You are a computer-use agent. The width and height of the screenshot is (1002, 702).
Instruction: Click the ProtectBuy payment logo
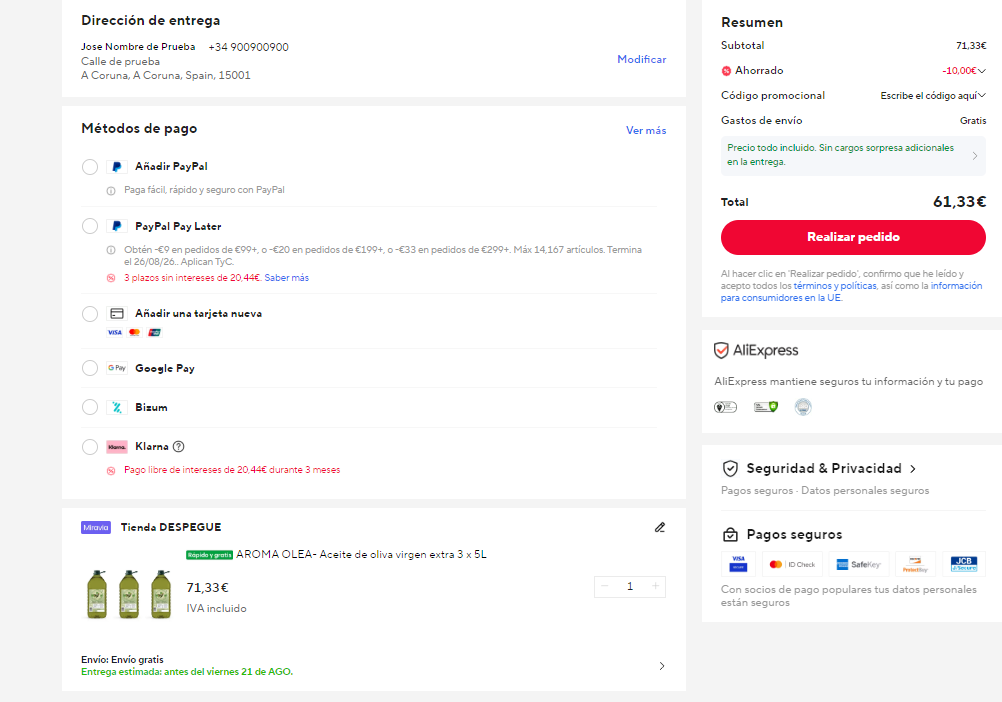[915, 564]
